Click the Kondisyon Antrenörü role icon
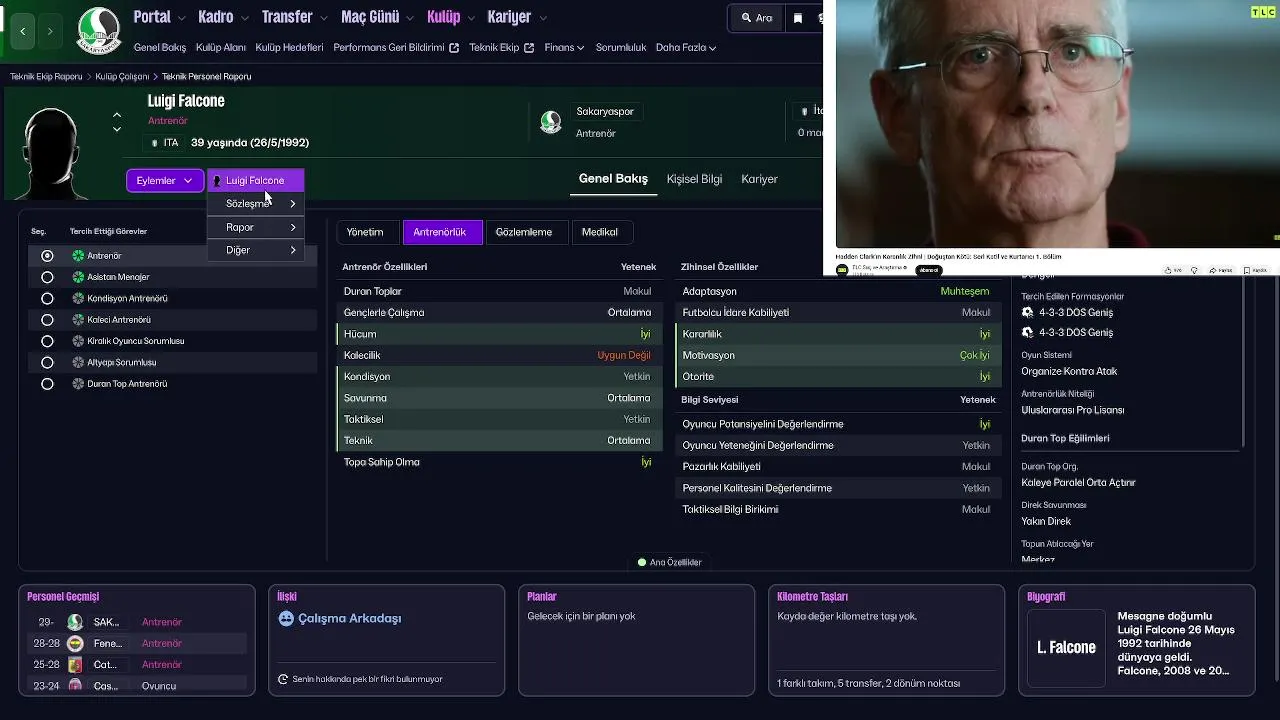 78,298
